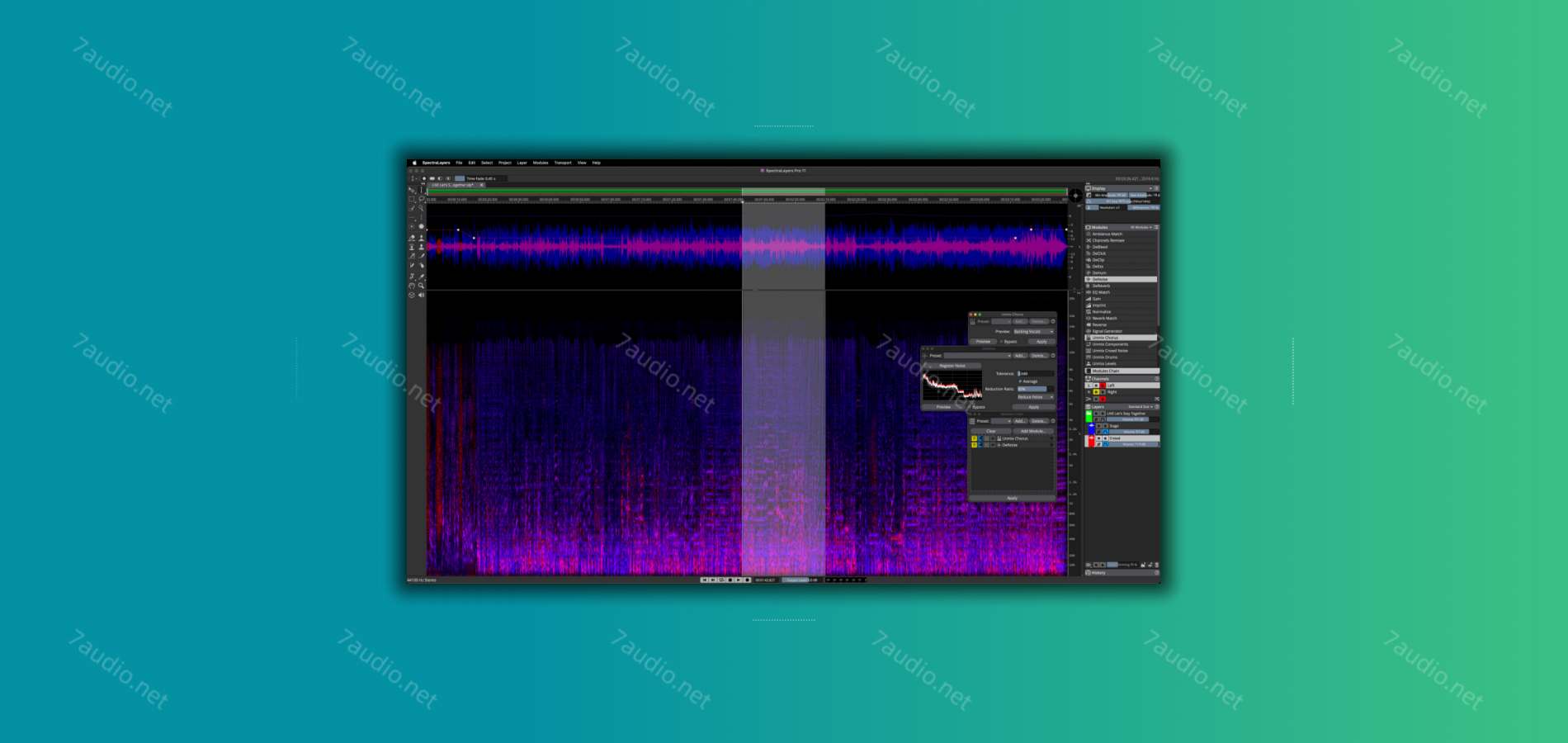This screenshot has width=1568, height=743.
Task: Toggle Stage layer visibility
Action: click(1099, 426)
